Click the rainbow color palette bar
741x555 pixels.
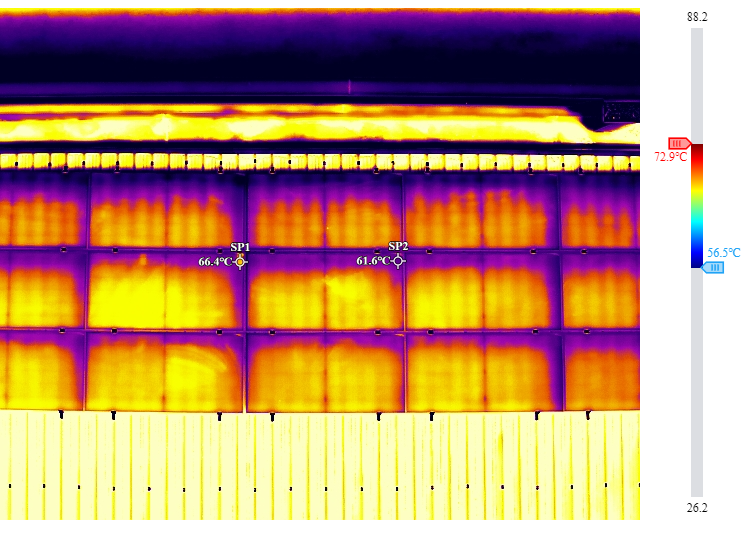(x=697, y=206)
